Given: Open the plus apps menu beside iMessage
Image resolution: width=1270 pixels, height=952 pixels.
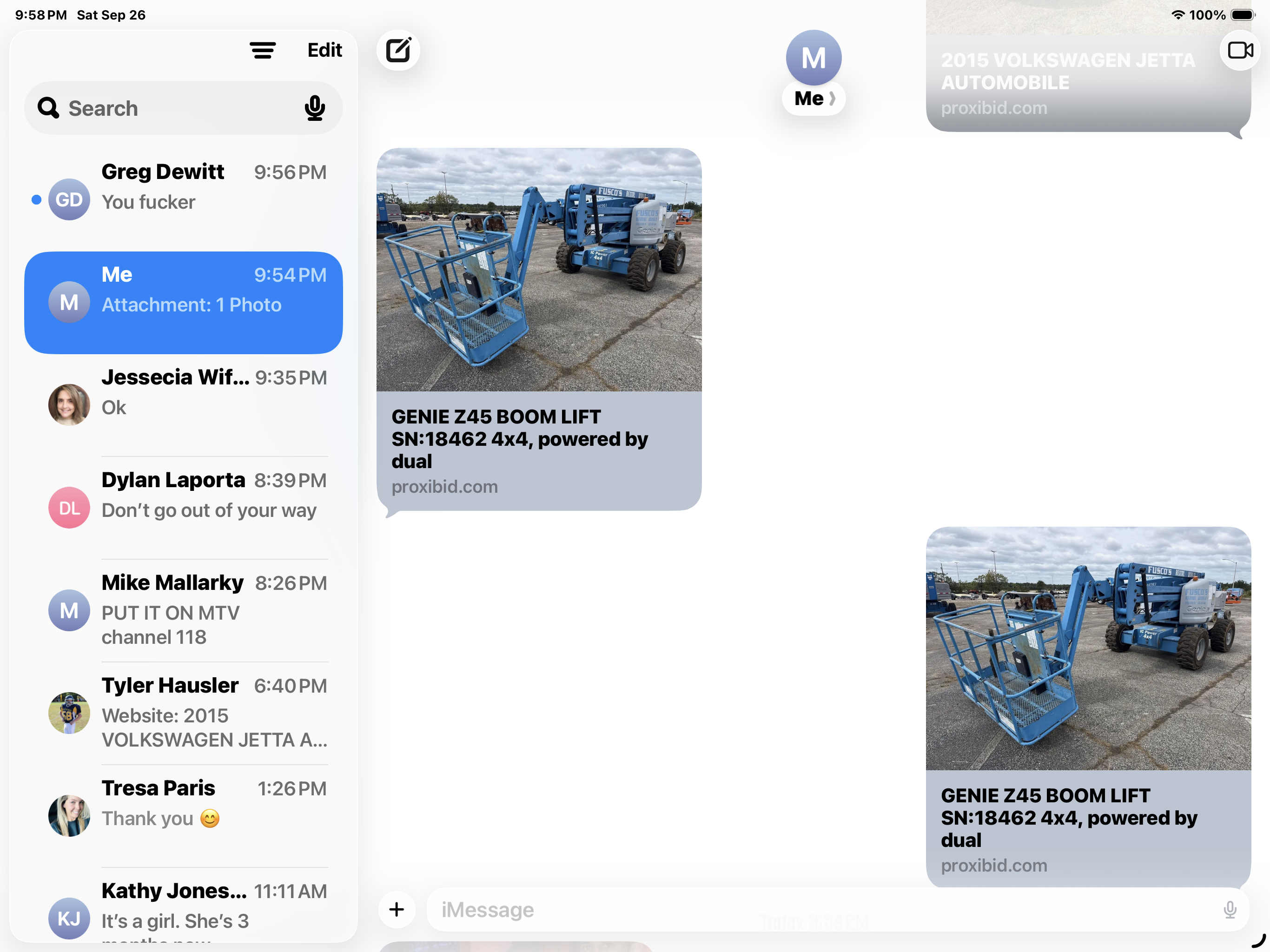Looking at the screenshot, I should (397, 910).
